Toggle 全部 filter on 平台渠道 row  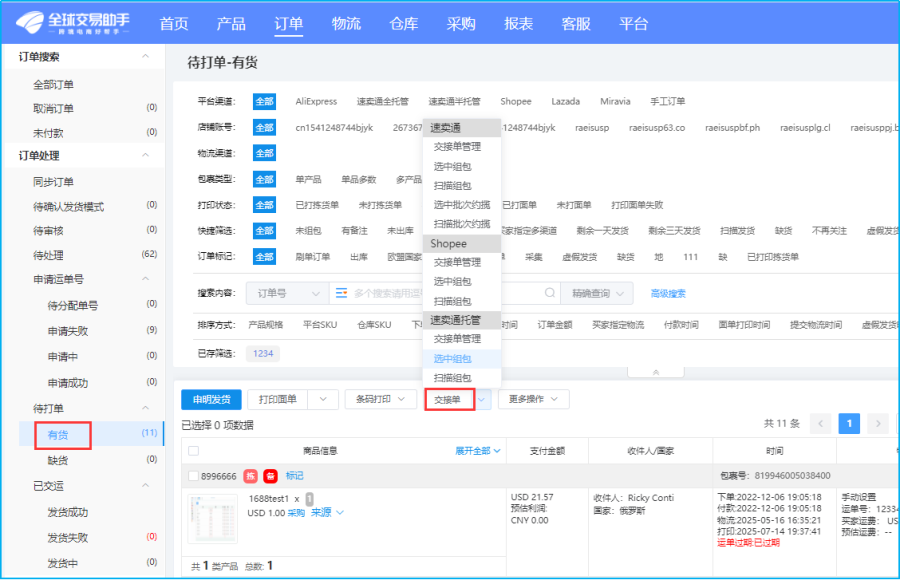(x=265, y=101)
